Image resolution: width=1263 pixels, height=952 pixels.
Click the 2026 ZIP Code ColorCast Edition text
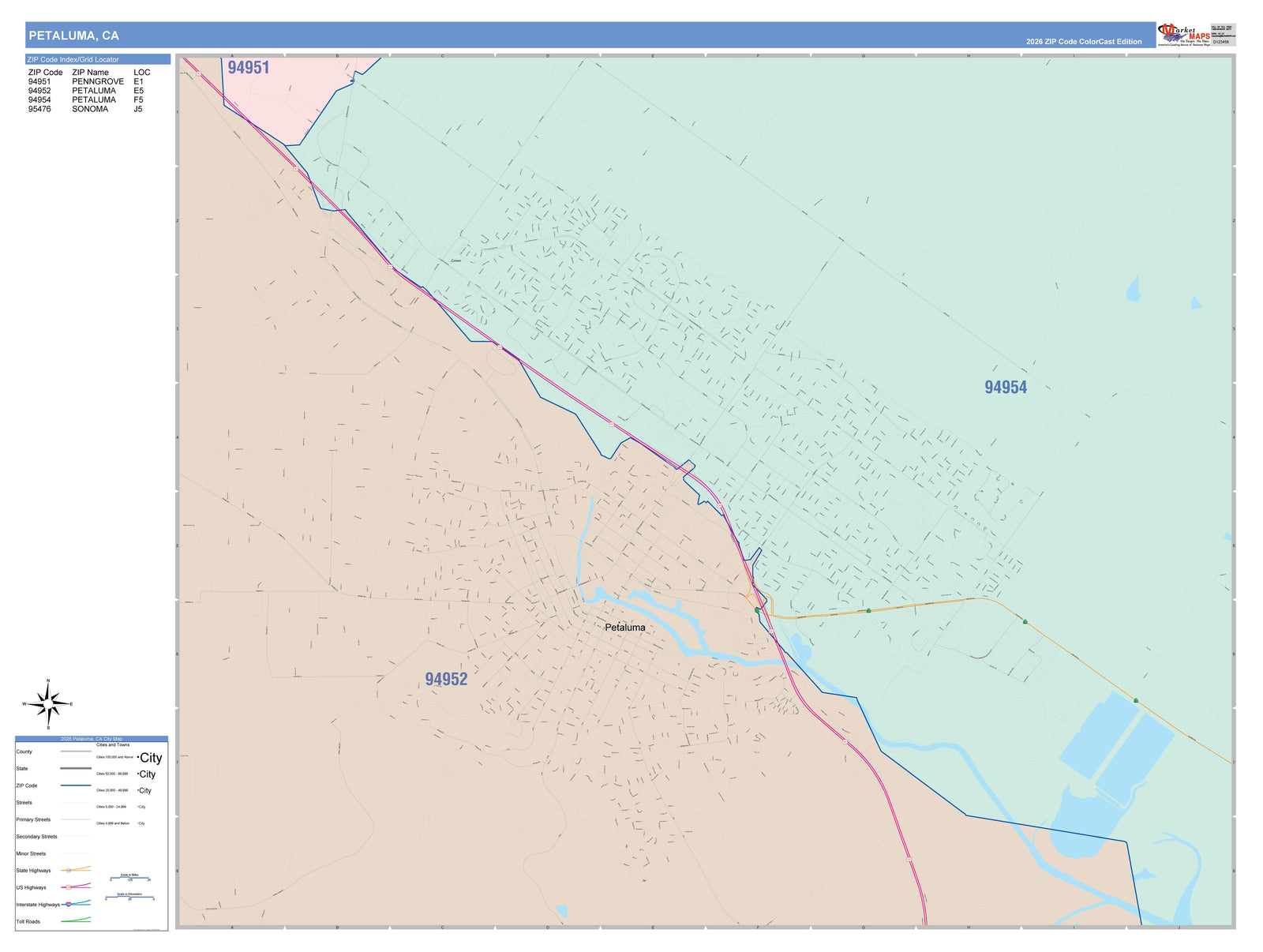coord(1084,42)
